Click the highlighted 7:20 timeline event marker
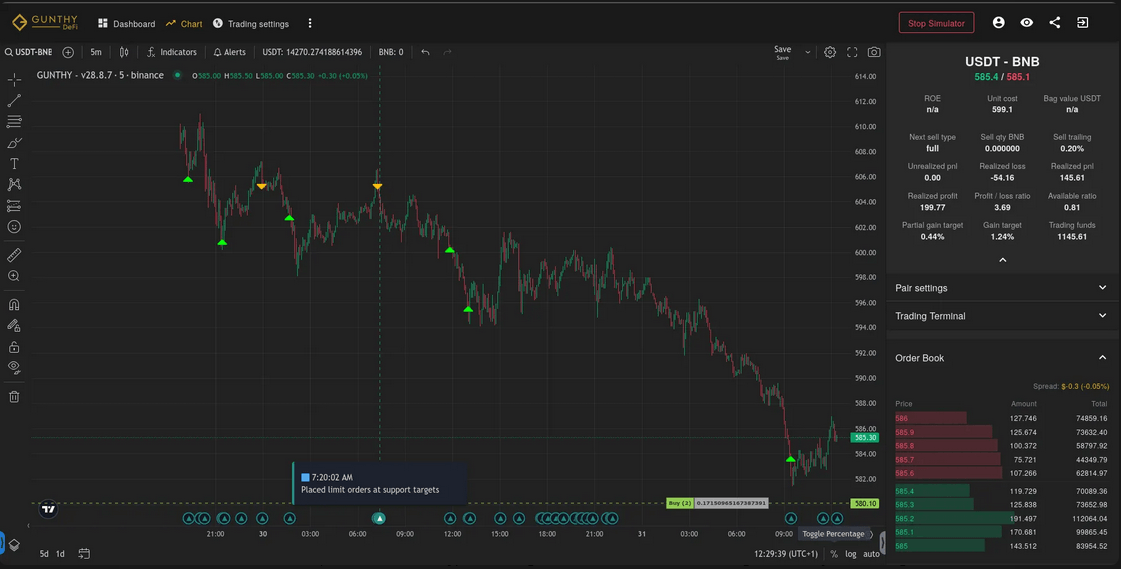Image resolution: width=1121 pixels, height=569 pixels. [379, 518]
